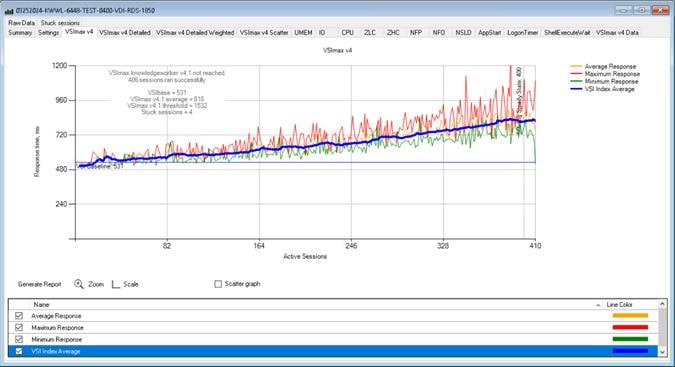
Task: Switch to the NSLD tab
Action: pos(463,33)
